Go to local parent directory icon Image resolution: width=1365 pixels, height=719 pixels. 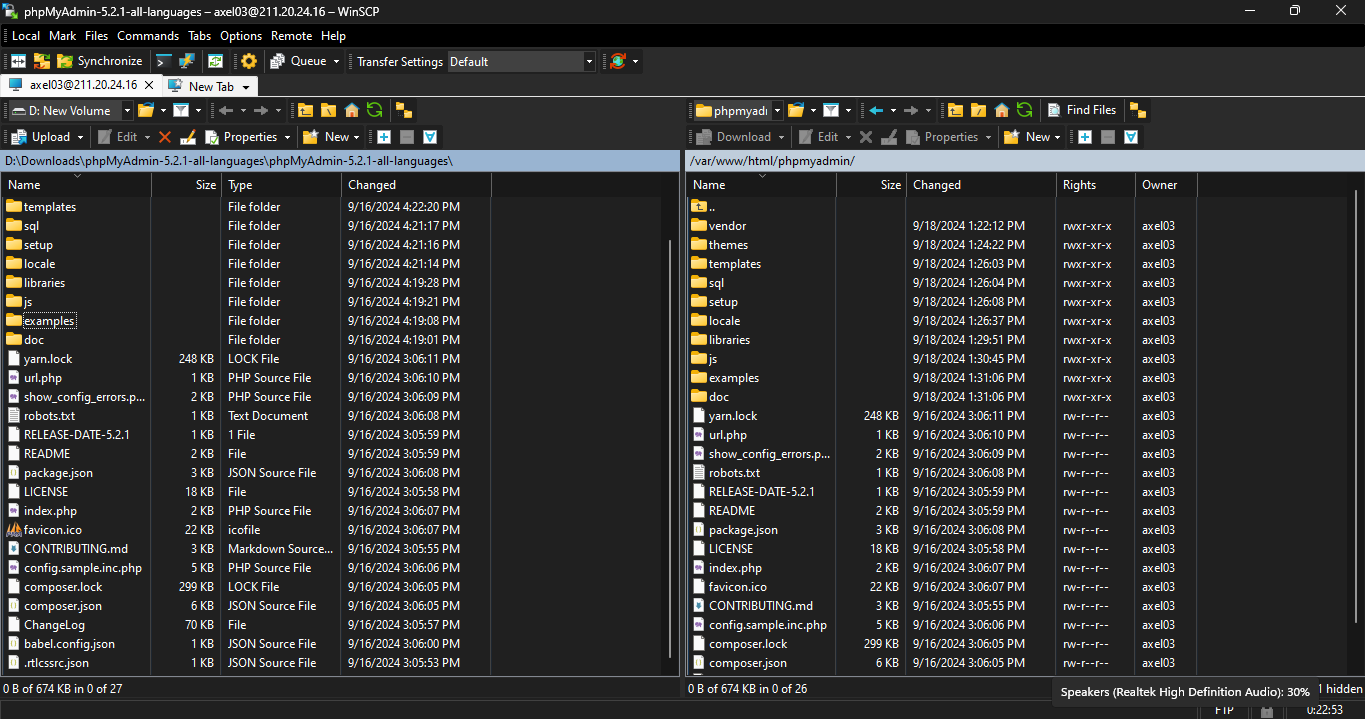305,110
